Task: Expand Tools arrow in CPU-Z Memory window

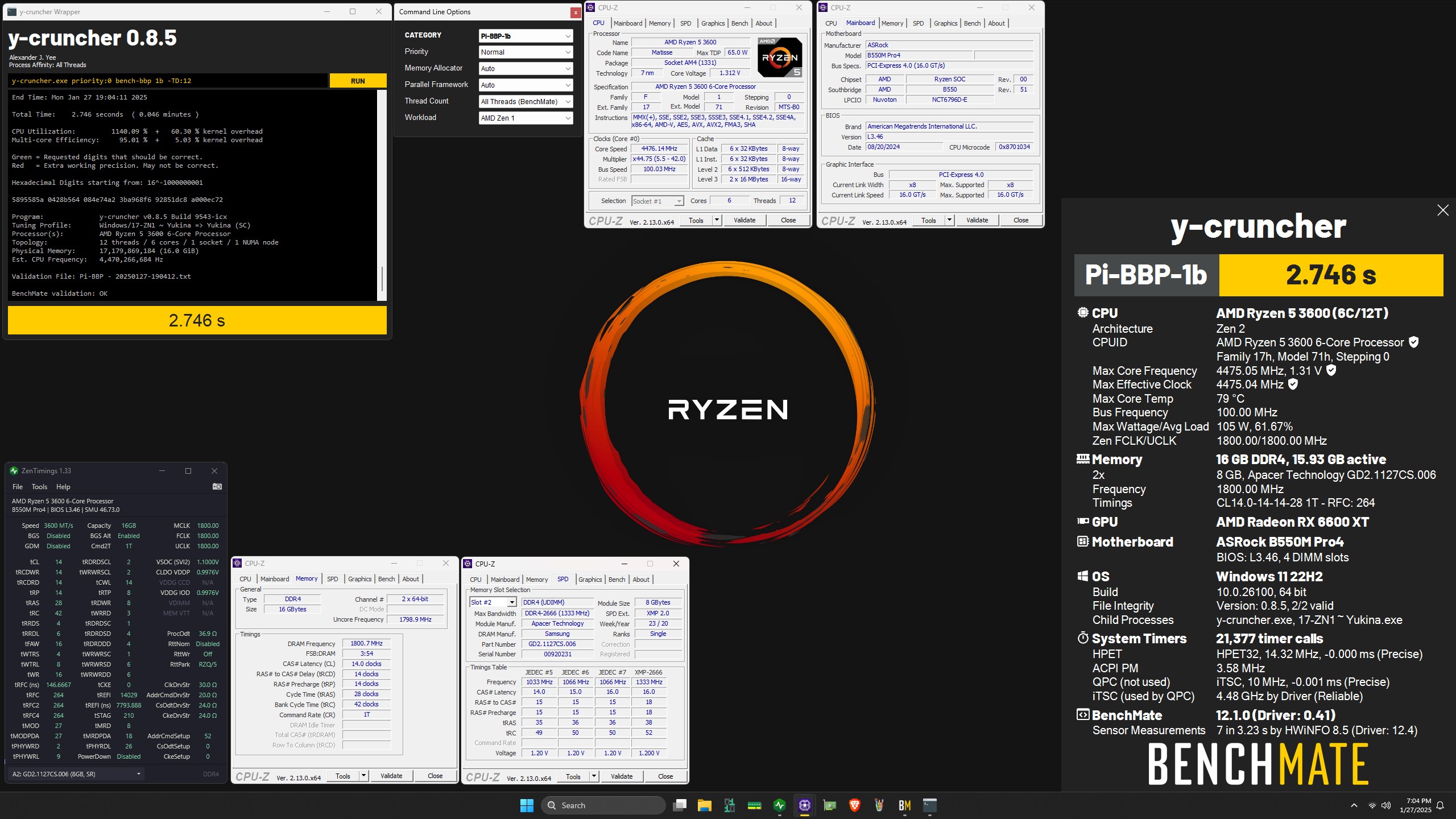Action: point(363,776)
